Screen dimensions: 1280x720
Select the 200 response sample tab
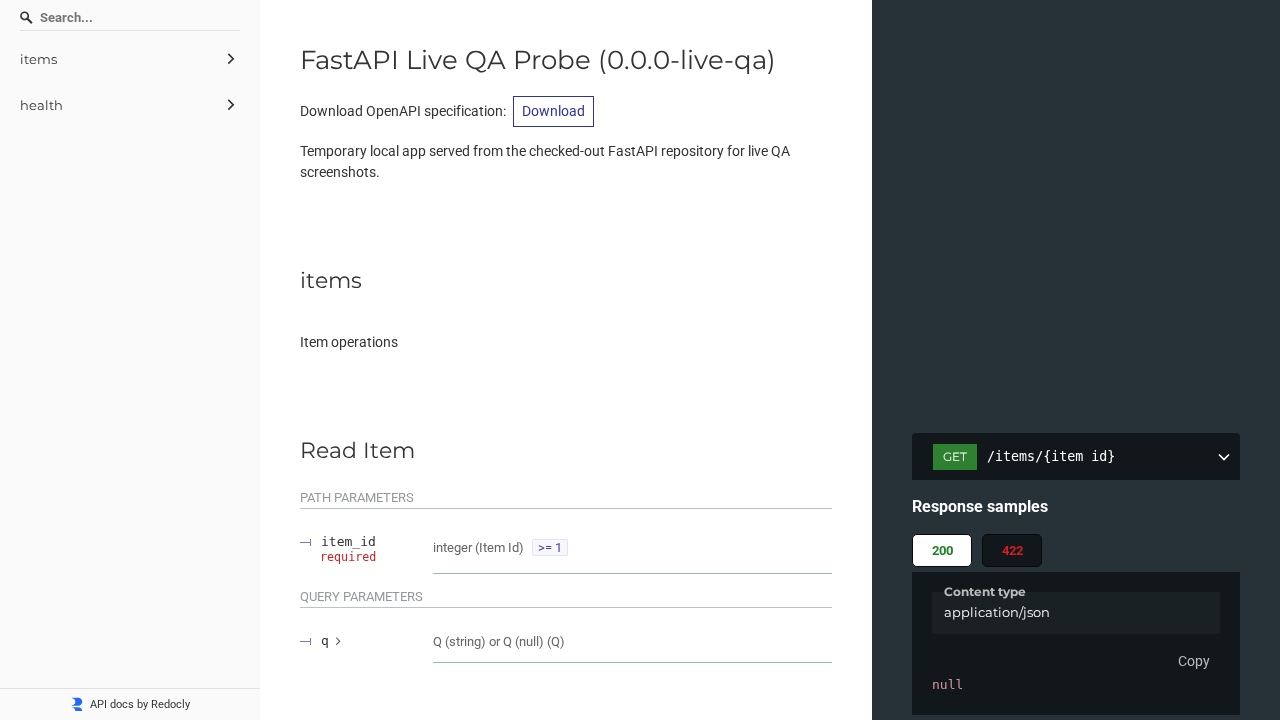[x=942, y=550]
